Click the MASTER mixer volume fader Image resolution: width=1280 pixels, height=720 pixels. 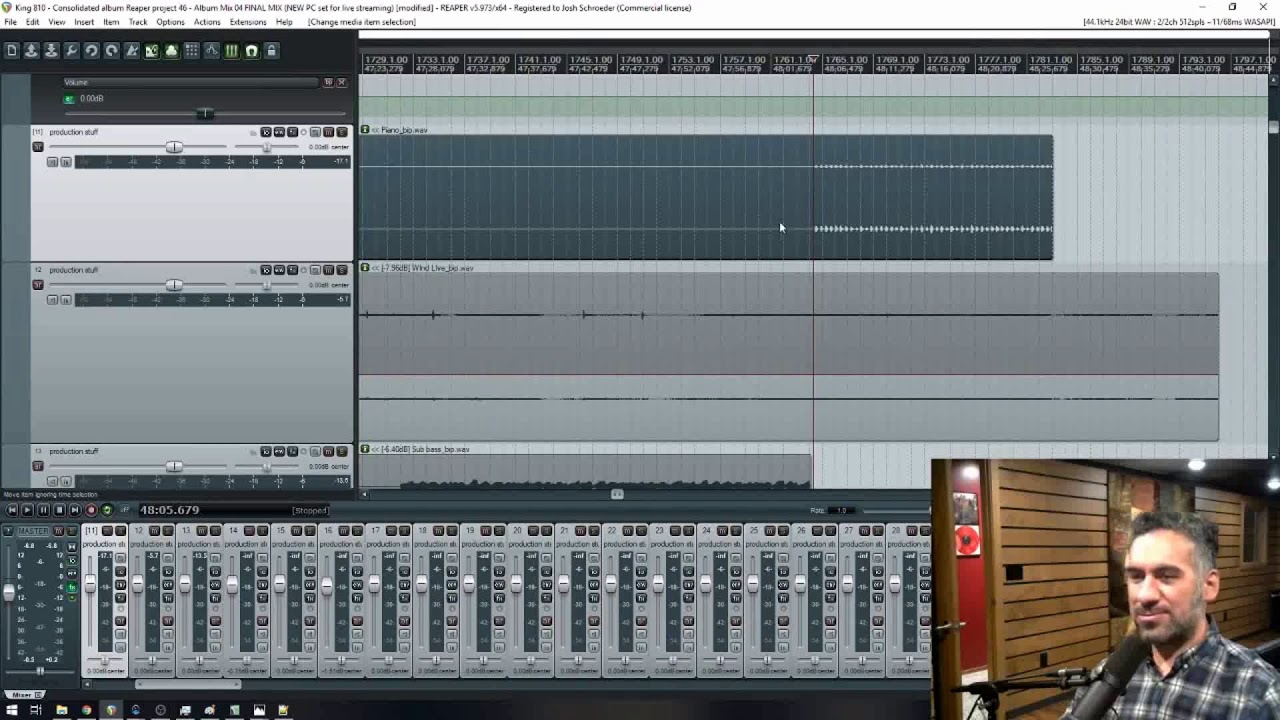coord(9,592)
